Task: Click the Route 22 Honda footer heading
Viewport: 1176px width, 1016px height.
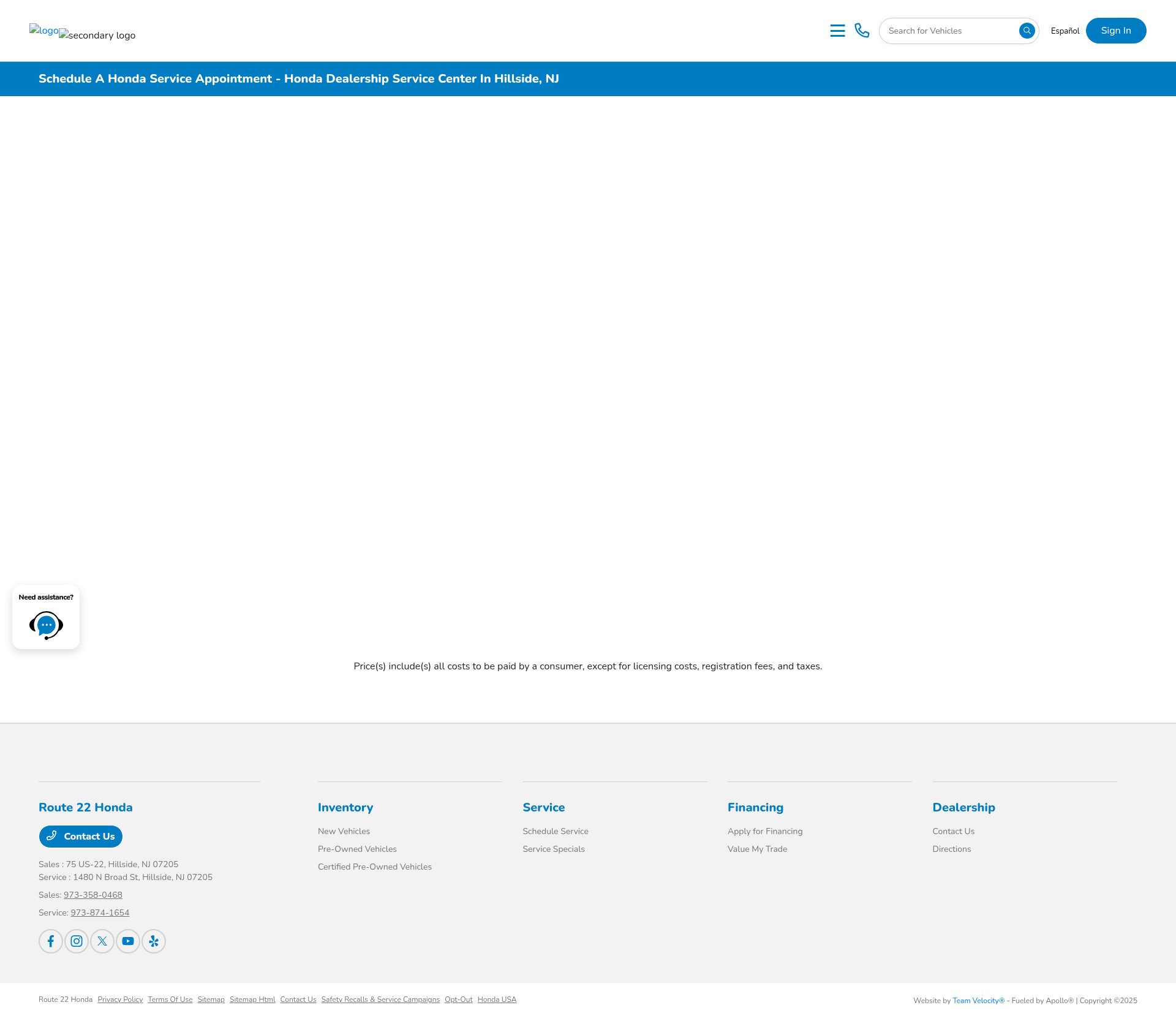Action: pyautogui.click(x=86, y=807)
